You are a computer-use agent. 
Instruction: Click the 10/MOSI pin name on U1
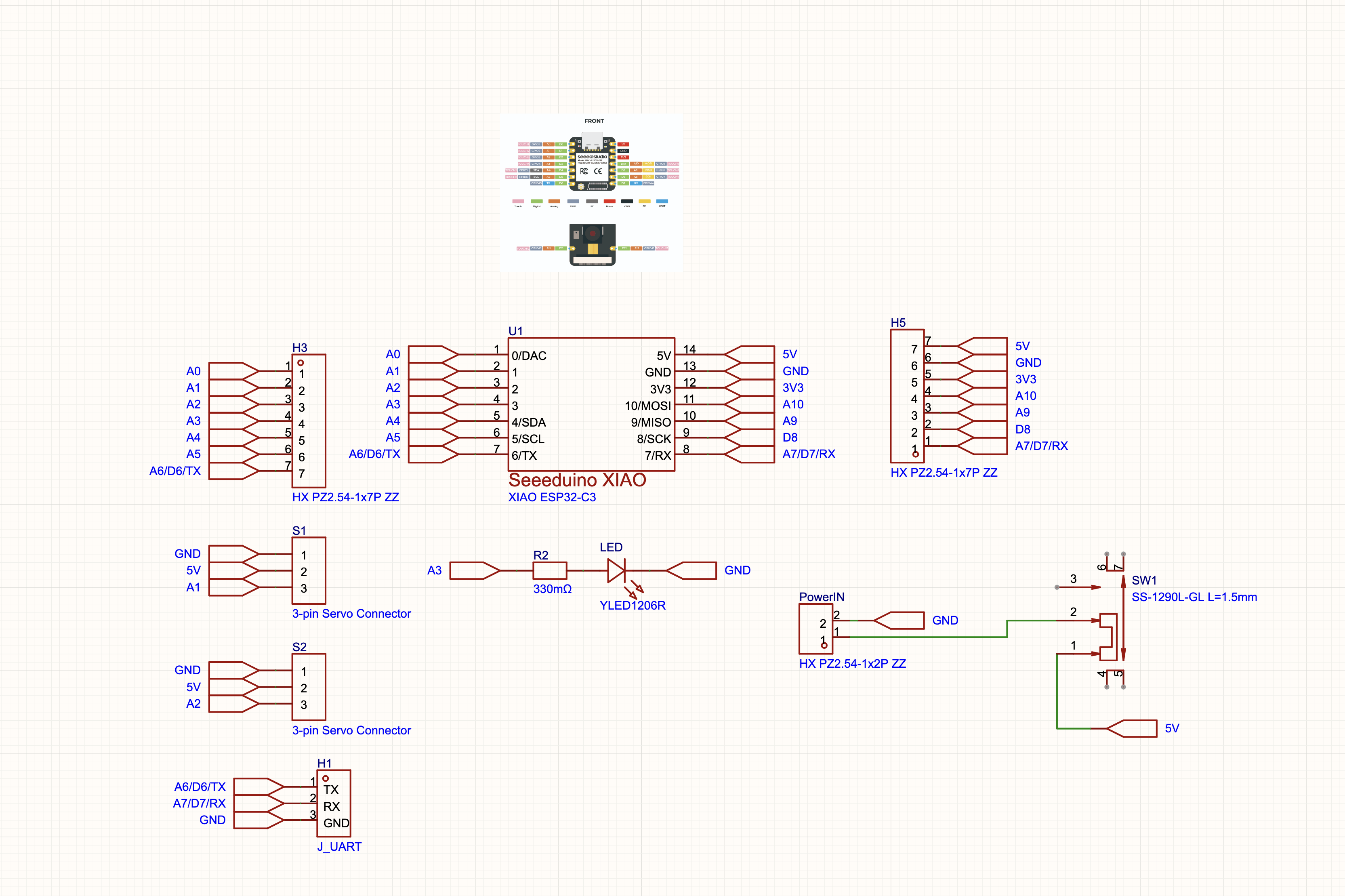[x=648, y=406]
